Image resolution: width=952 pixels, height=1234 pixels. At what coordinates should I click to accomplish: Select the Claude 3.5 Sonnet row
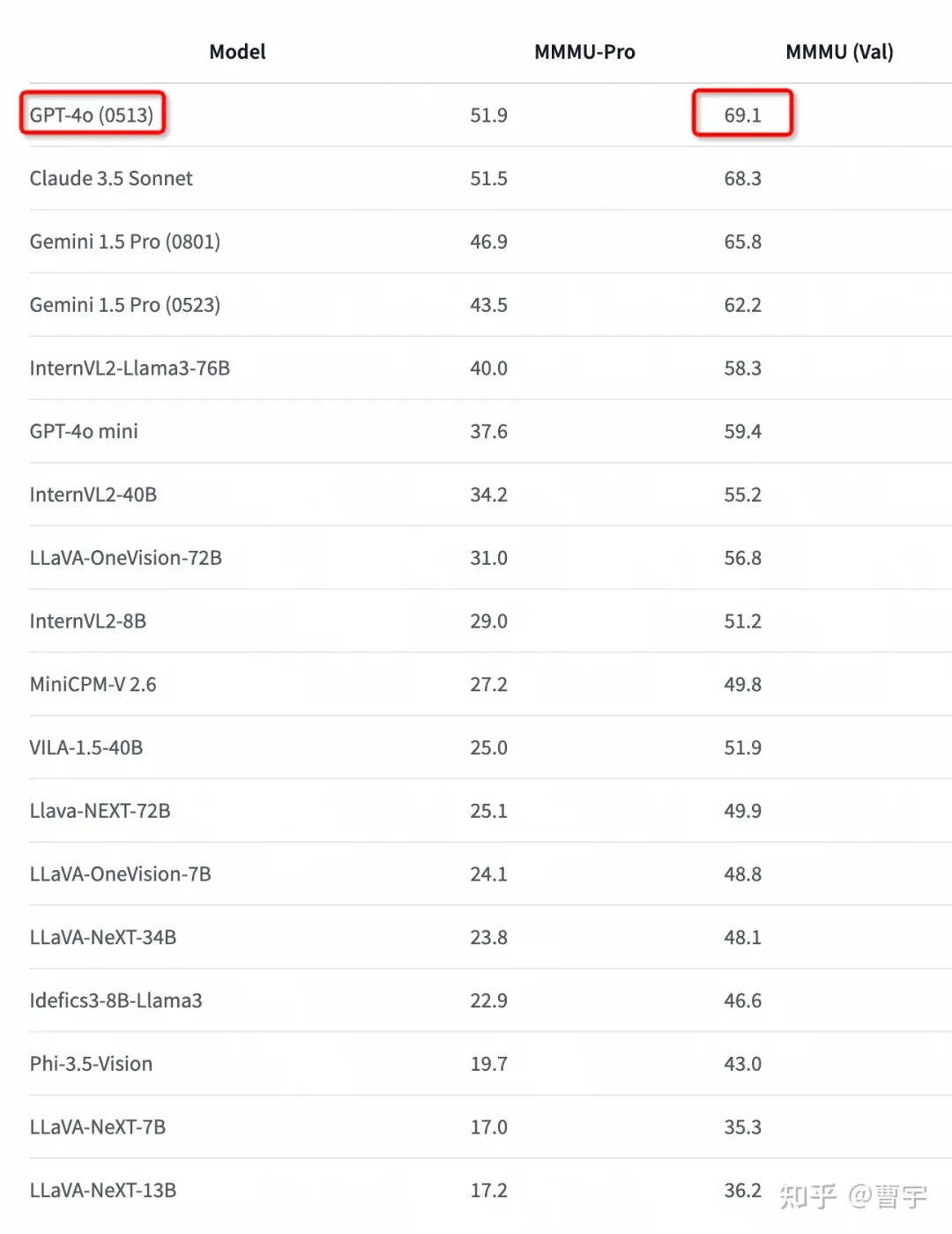(490, 178)
